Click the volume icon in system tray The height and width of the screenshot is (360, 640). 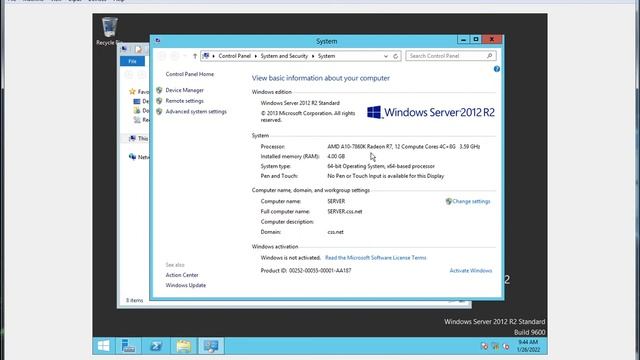pos(506,347)
